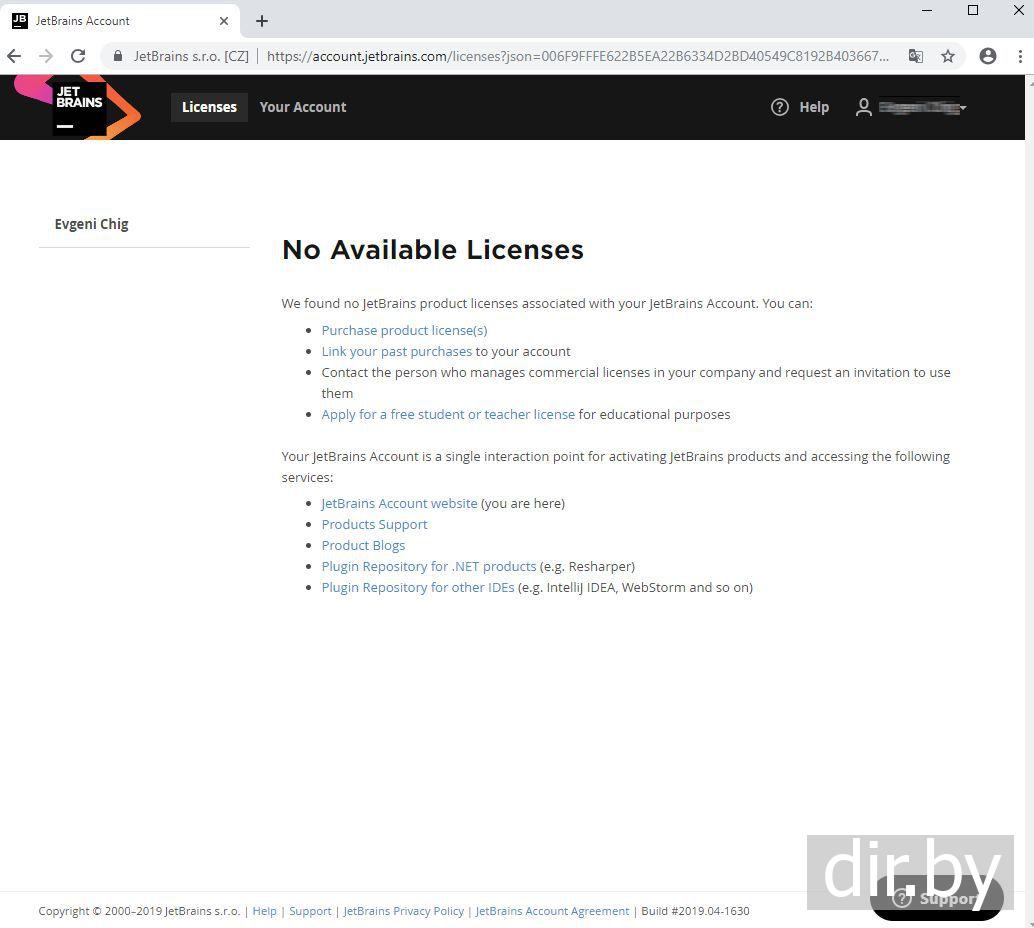Expand the user account dropdown

click(911, 107)
